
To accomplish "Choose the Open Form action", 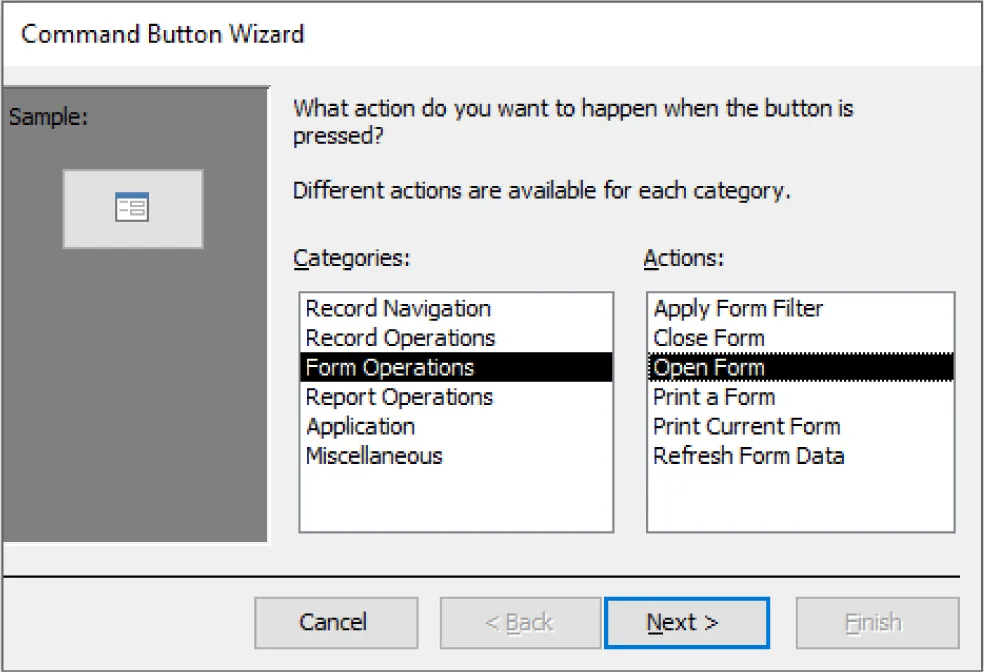I will tap(709, 367).
